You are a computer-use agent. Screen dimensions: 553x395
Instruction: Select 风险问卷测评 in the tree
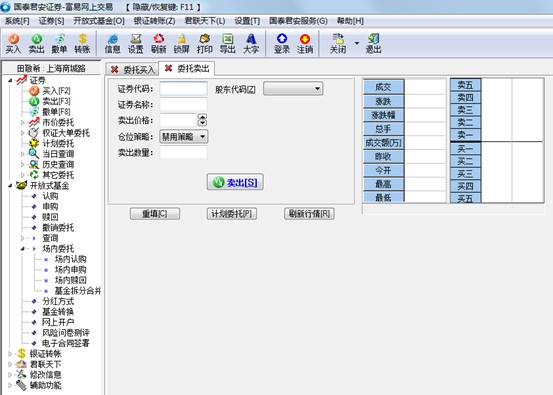[x=66, y=333]
